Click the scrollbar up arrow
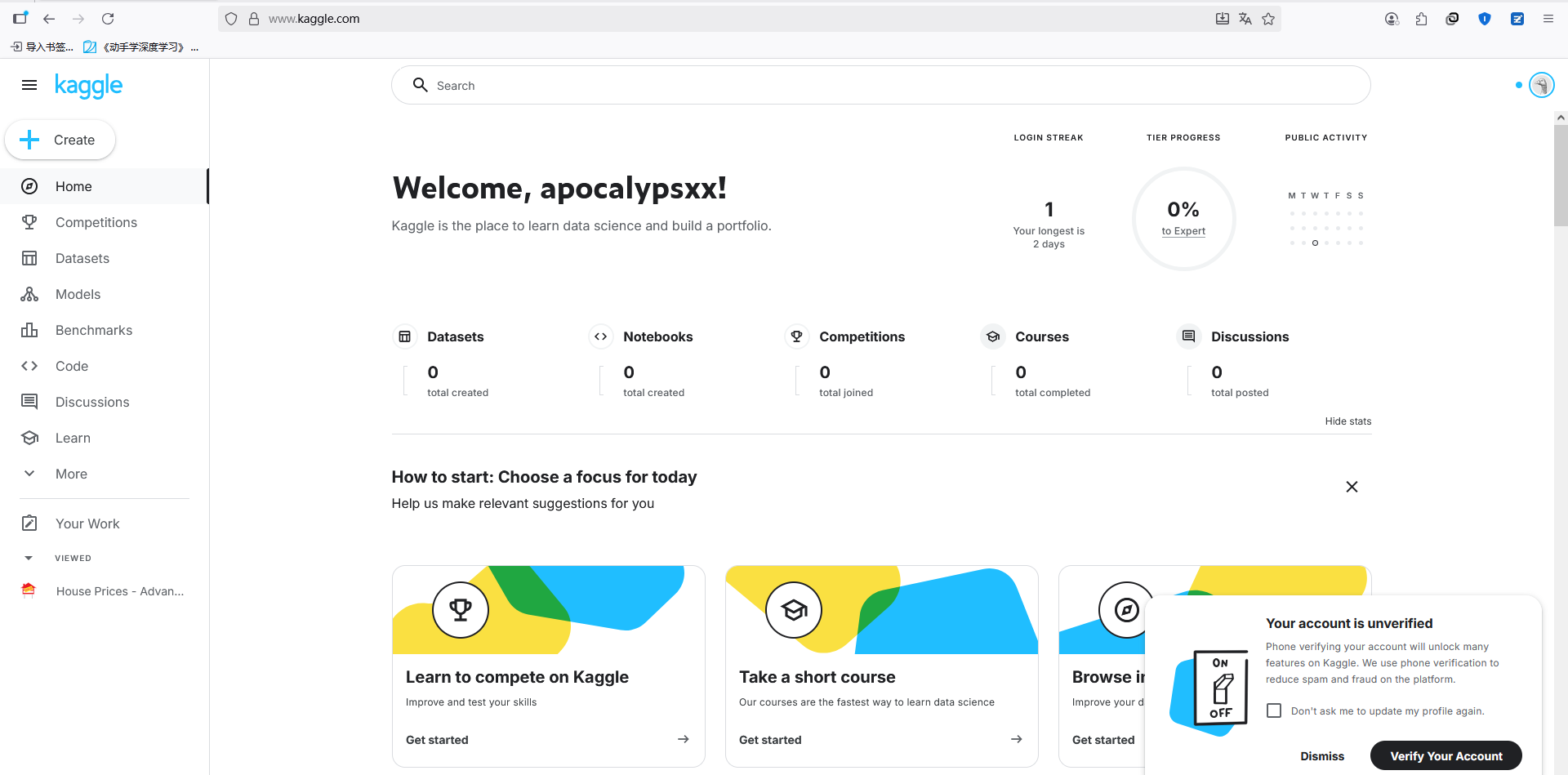This screenshot has height=775, width=1568. [1561, 118]
